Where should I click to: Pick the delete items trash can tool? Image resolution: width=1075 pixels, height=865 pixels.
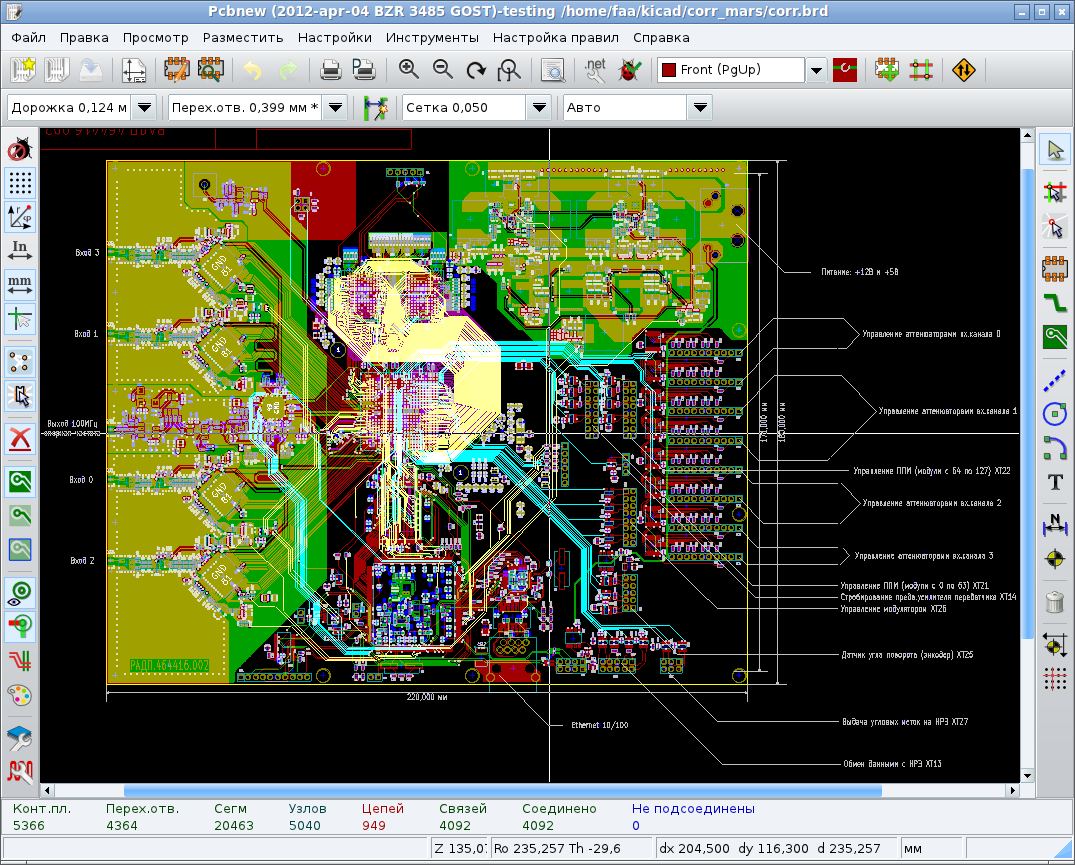tap(1054, 601)
